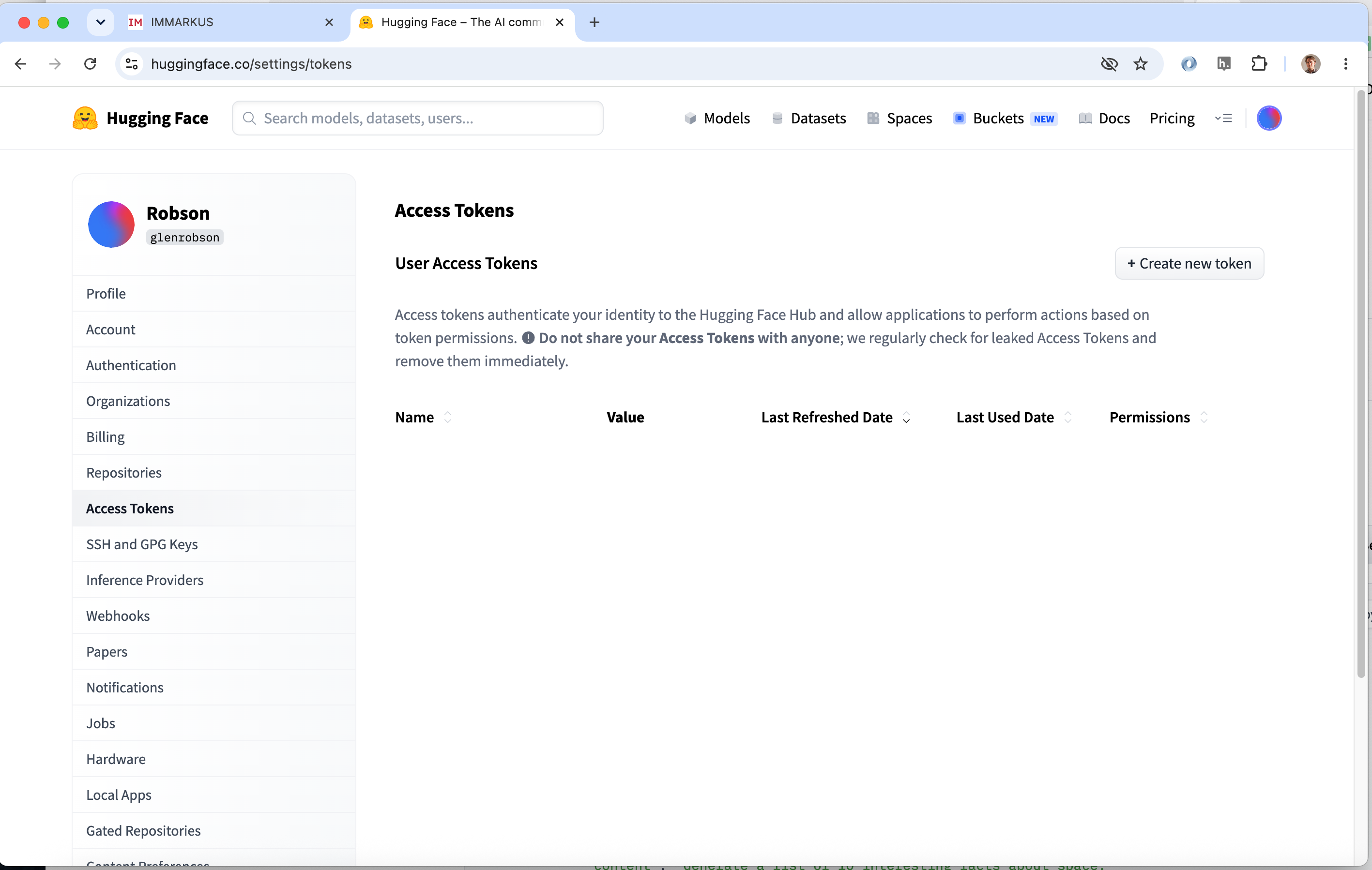1372x870 pixels.
Task: Click the Models cube icon
Action: tap(690, 119)
